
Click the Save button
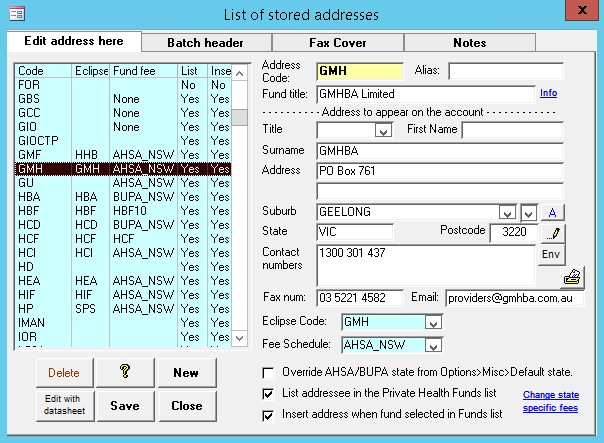coord(125,406)
